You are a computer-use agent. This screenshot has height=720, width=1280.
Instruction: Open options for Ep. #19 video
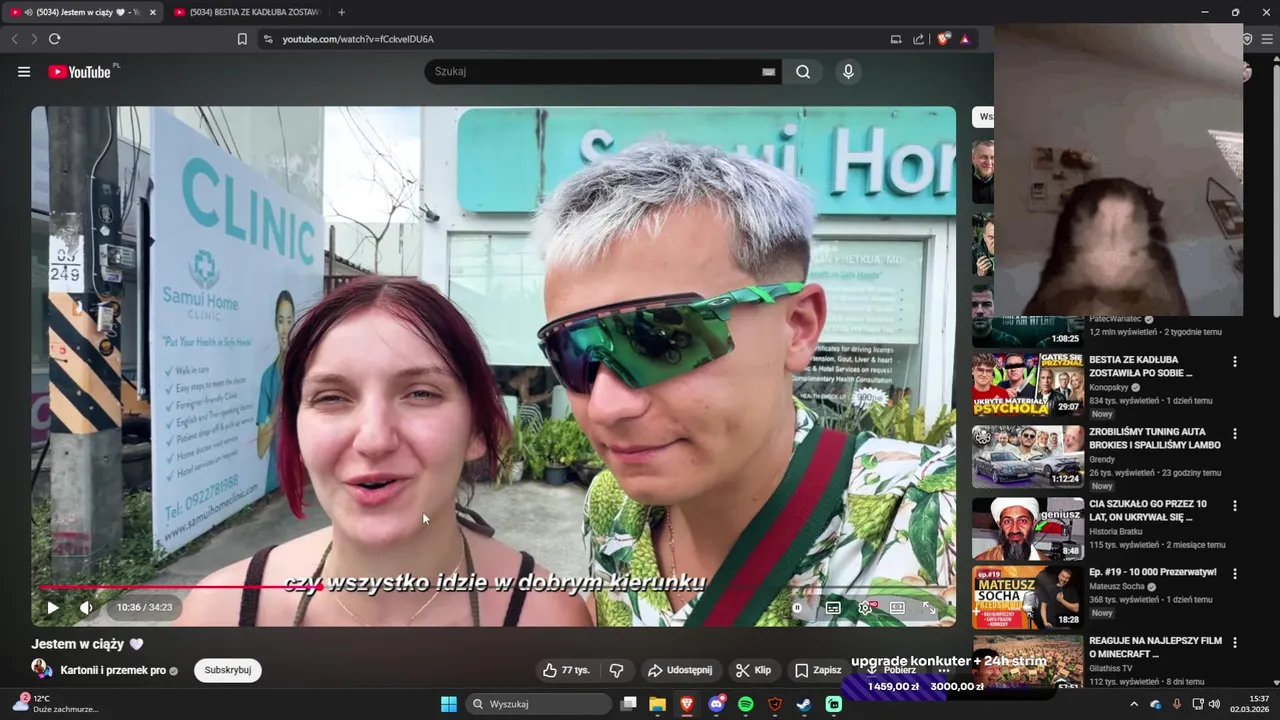[1235, 574]
